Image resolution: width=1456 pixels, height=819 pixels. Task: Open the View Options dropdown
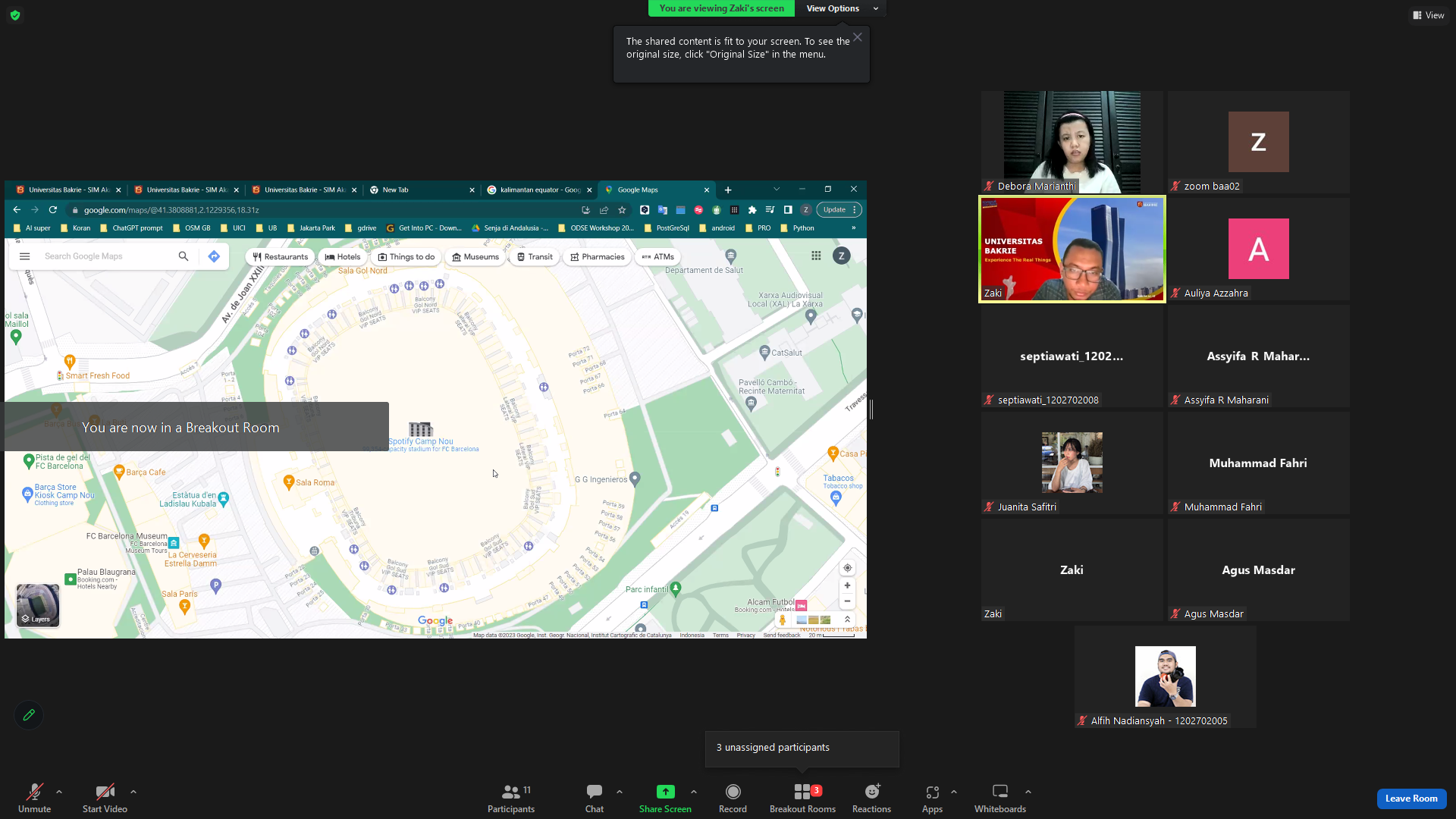pos(842,8)
